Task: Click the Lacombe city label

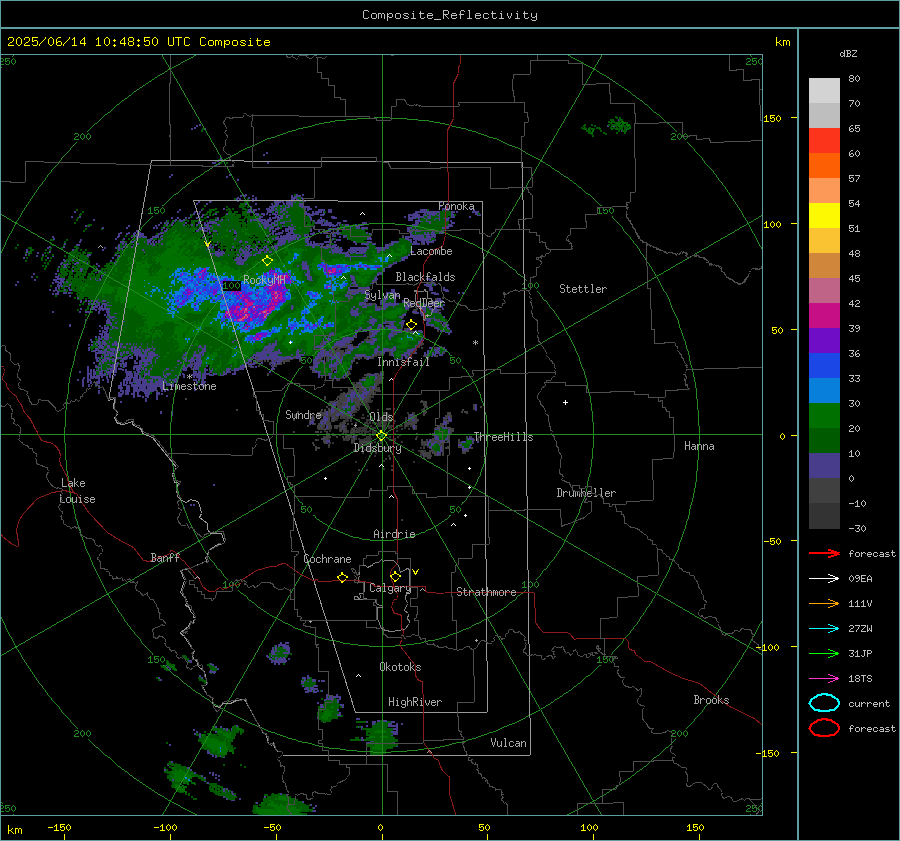Action: pyautogui.click(x=431, y=251)
